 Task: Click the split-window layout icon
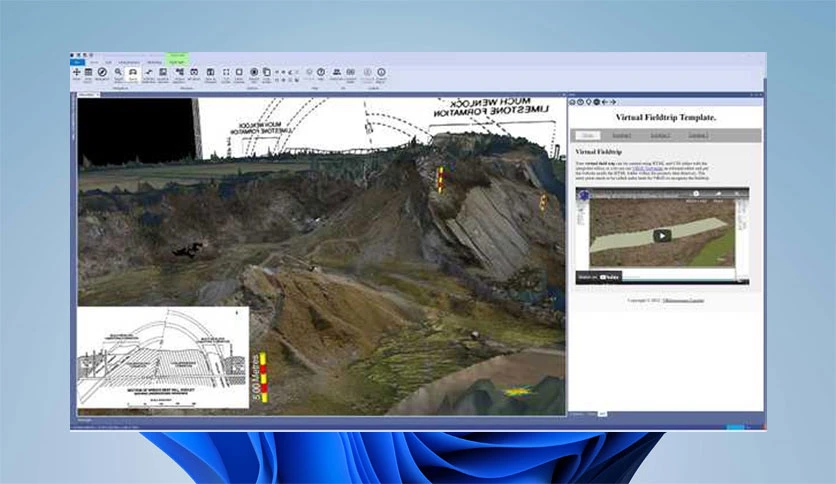pyautogui.click(x=211, y=72)
